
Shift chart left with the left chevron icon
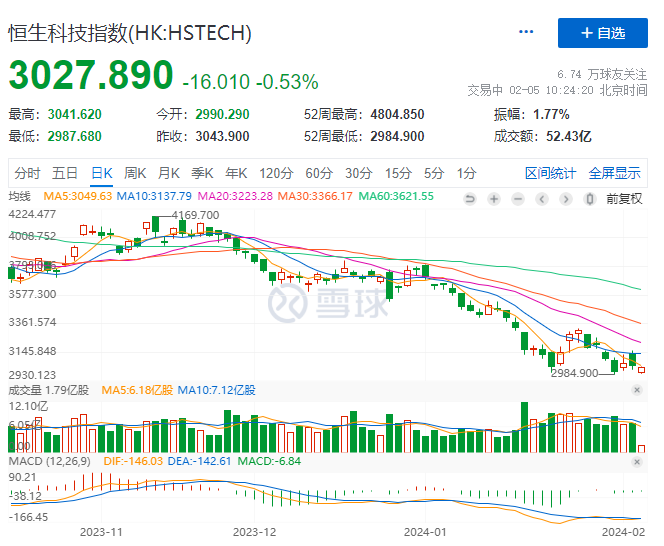tap(542, 199)
